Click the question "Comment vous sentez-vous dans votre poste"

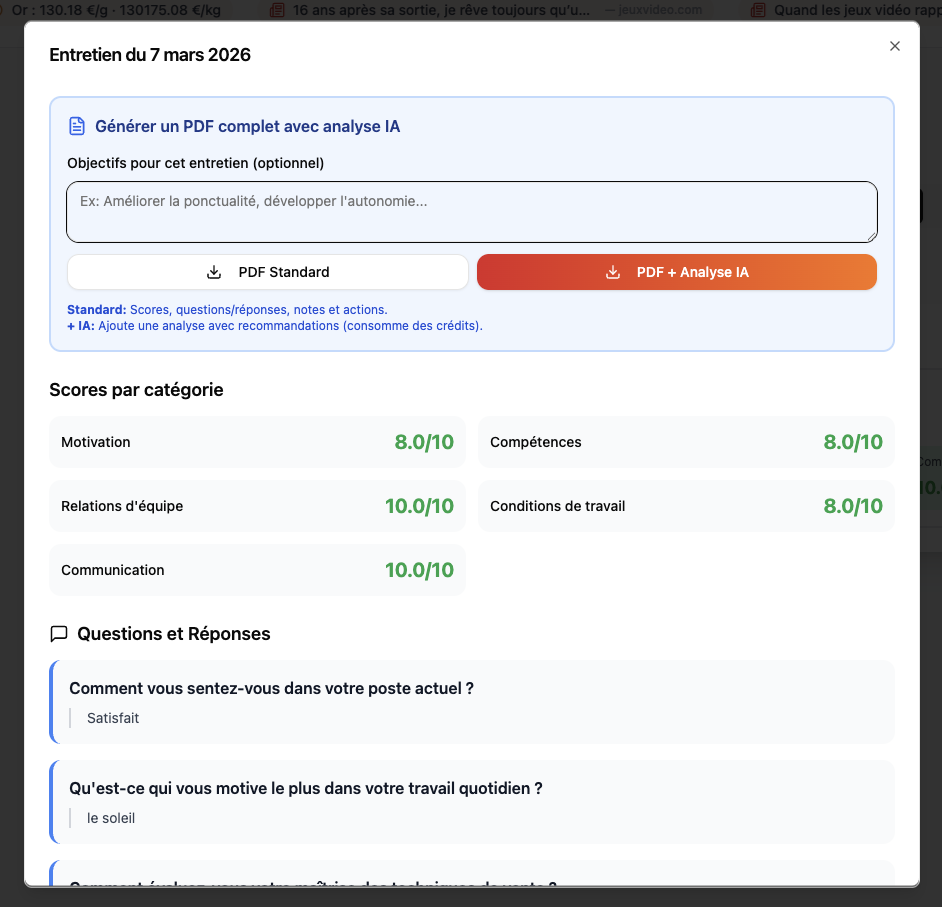point(271,688)
